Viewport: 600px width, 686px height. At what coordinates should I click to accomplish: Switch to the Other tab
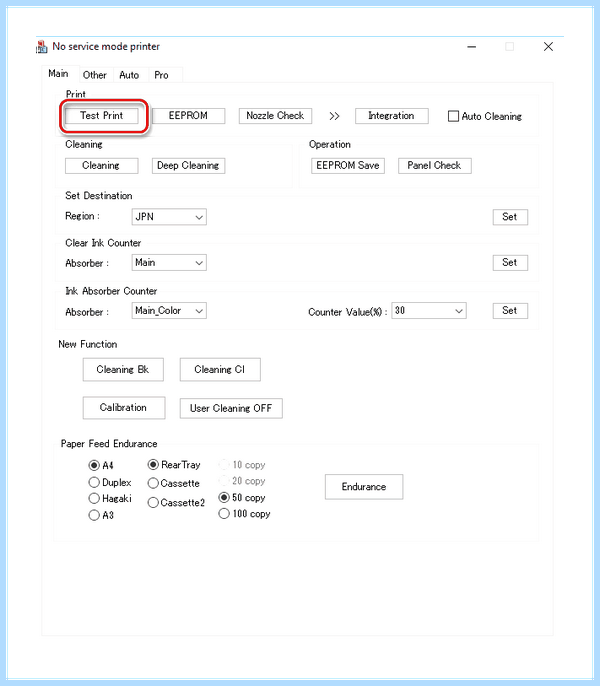click(95, 75)
